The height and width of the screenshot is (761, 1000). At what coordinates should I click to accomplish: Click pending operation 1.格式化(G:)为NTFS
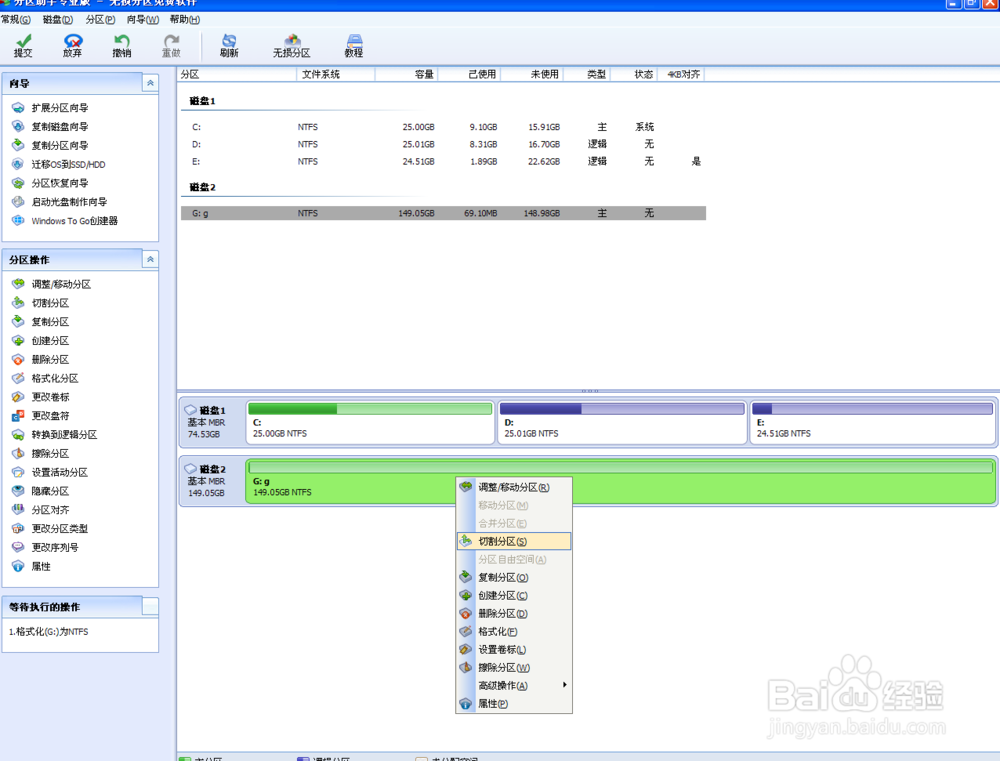point(48,632)
